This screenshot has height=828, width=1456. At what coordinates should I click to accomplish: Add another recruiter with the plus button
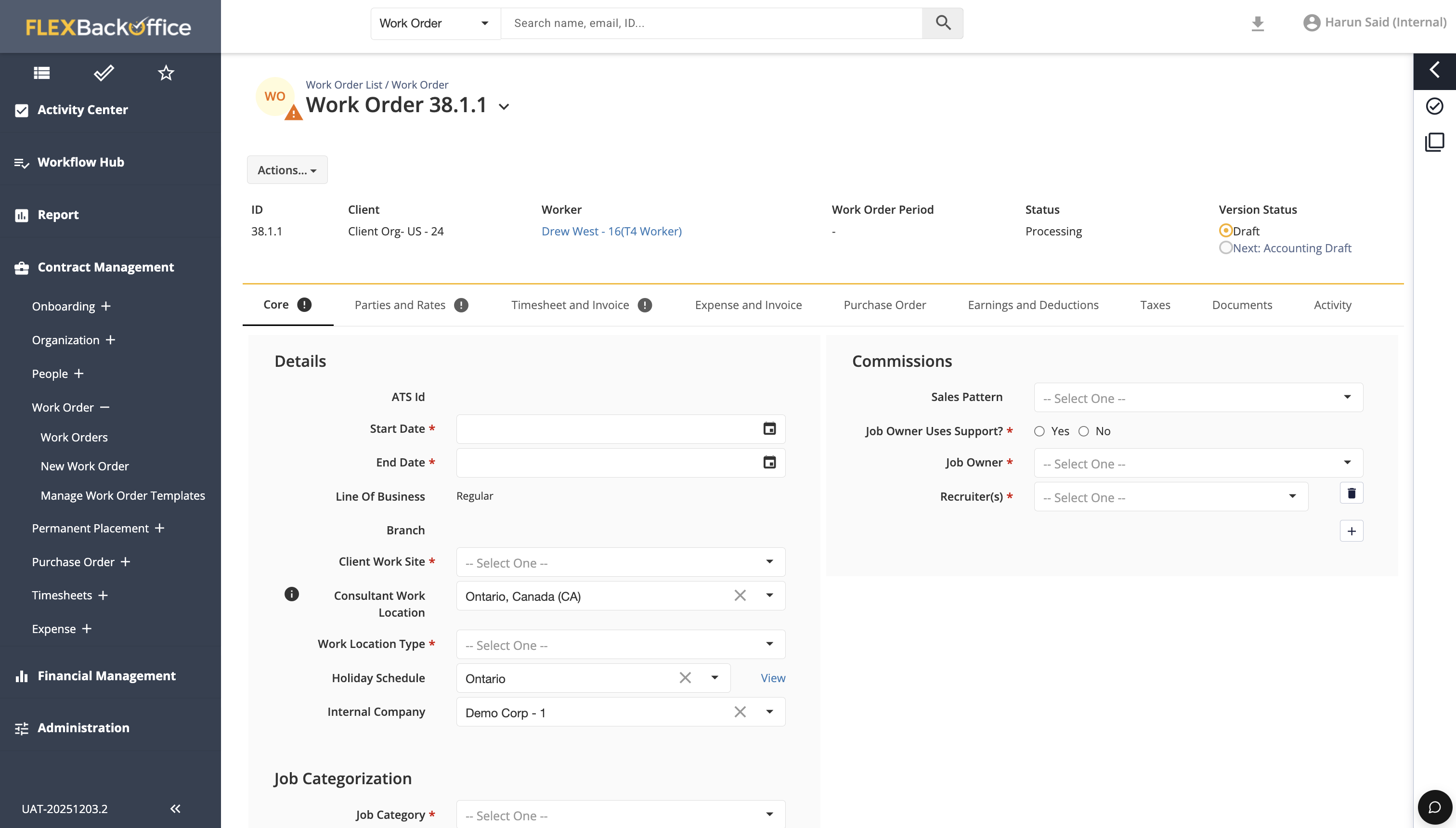pos(1352,531)
